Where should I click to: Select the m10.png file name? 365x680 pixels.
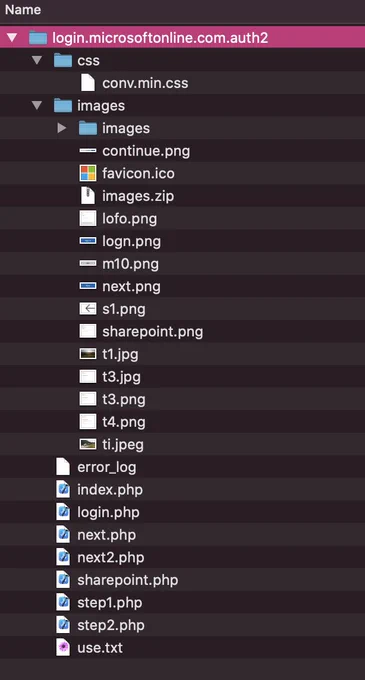point(130,264)
